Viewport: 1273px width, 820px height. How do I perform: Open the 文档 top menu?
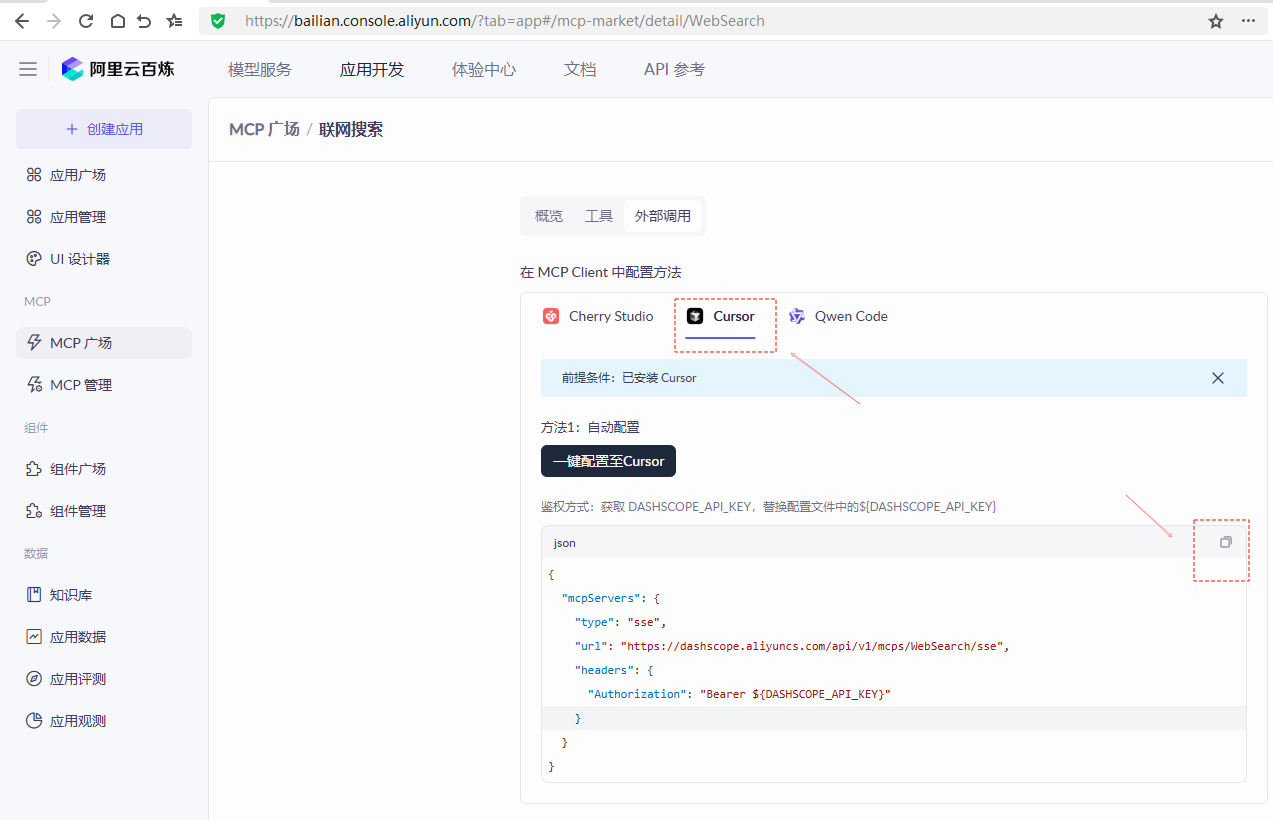point(580,69)
